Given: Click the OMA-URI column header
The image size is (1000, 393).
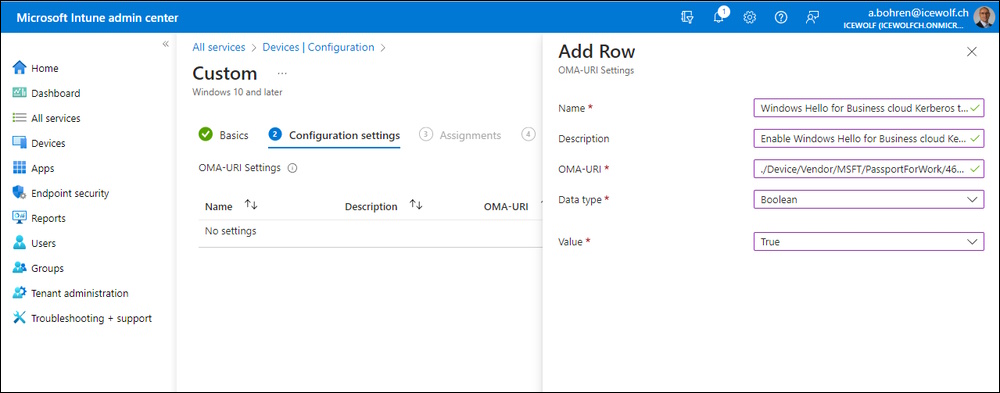Looking at the screenshot, I should pos(506,207).
